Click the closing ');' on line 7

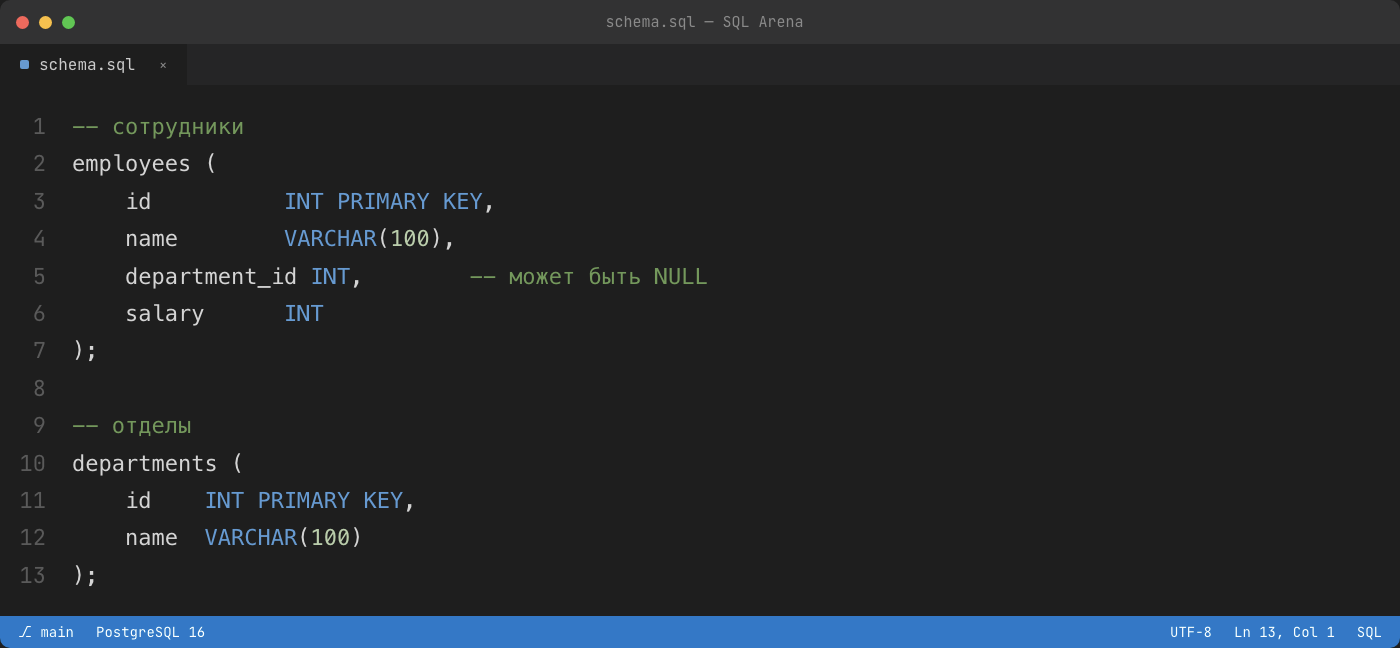(85, 351)
